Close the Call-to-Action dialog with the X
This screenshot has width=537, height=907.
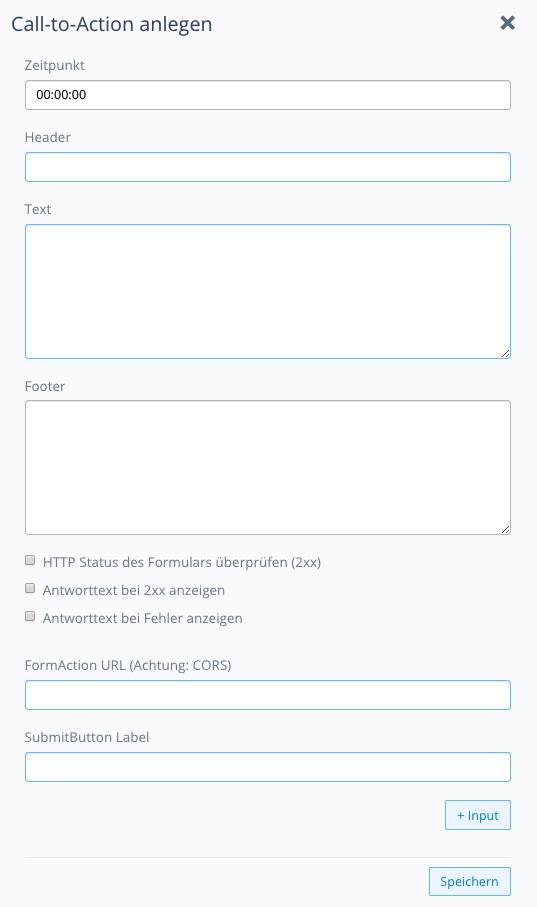507,23
